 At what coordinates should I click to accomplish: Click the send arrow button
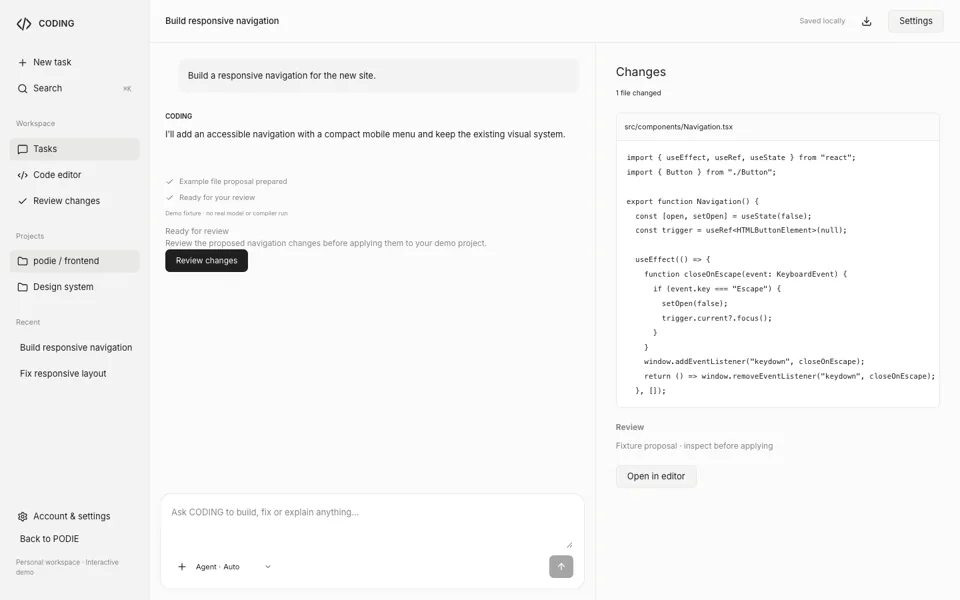(x=561, y=567)
